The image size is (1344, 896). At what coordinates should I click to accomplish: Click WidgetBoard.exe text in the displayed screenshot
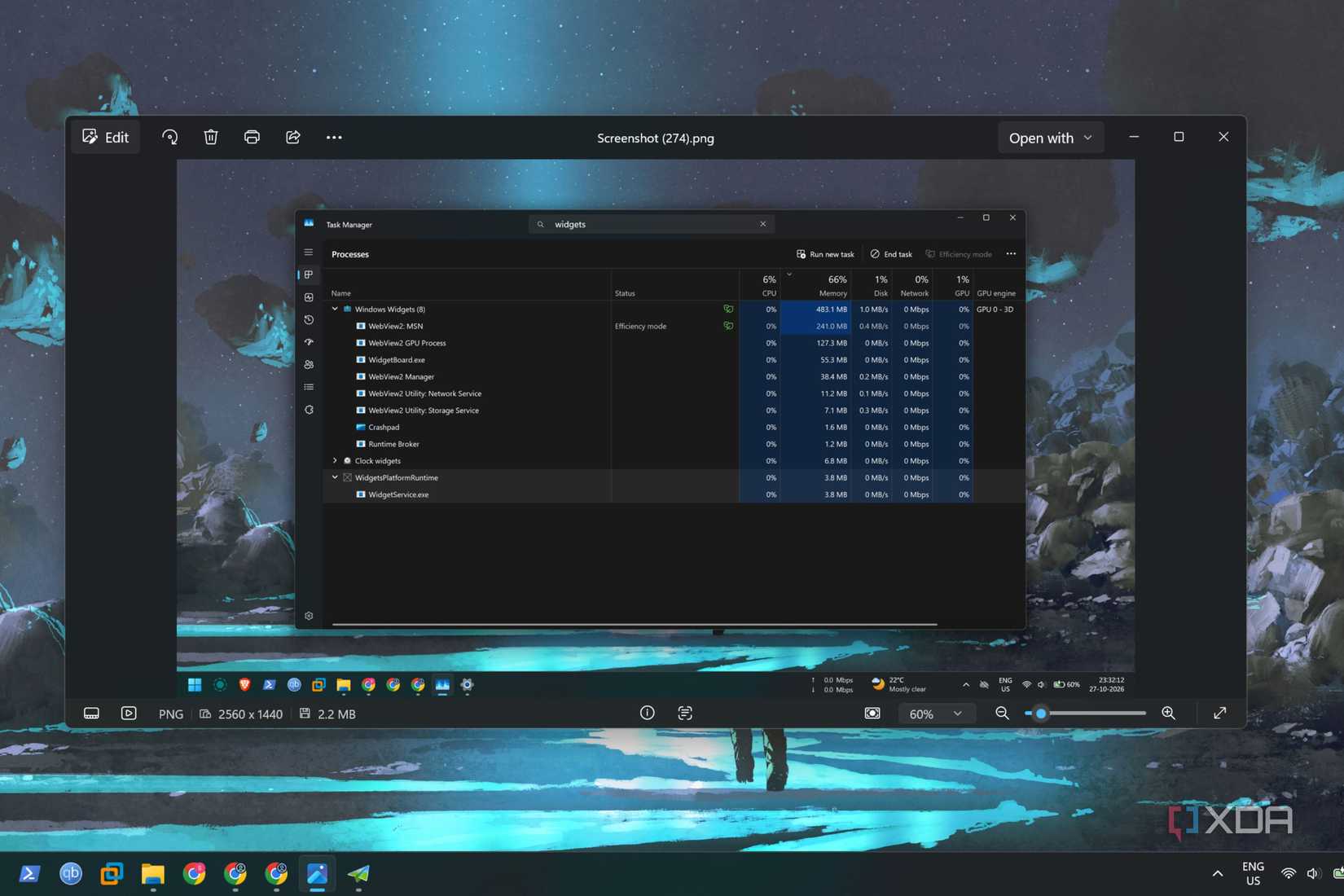pyautogui.click(x=397, y=360)
